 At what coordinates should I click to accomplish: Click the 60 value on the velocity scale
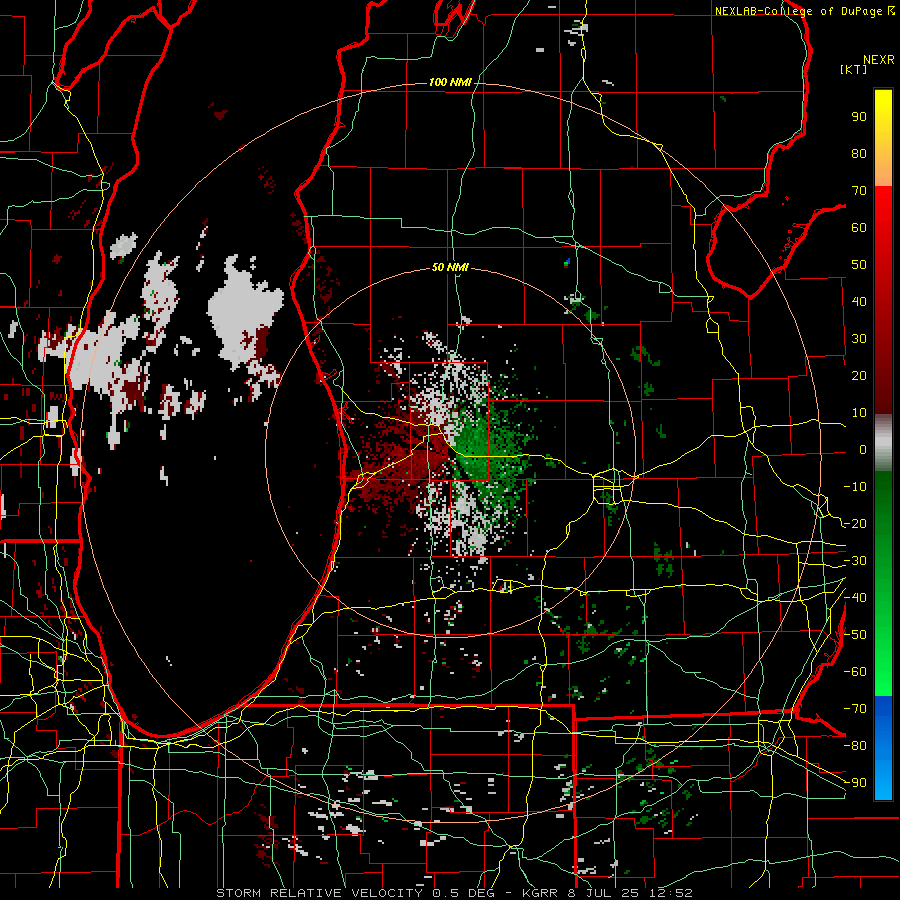pyautogui.click(x=859, y=228)
